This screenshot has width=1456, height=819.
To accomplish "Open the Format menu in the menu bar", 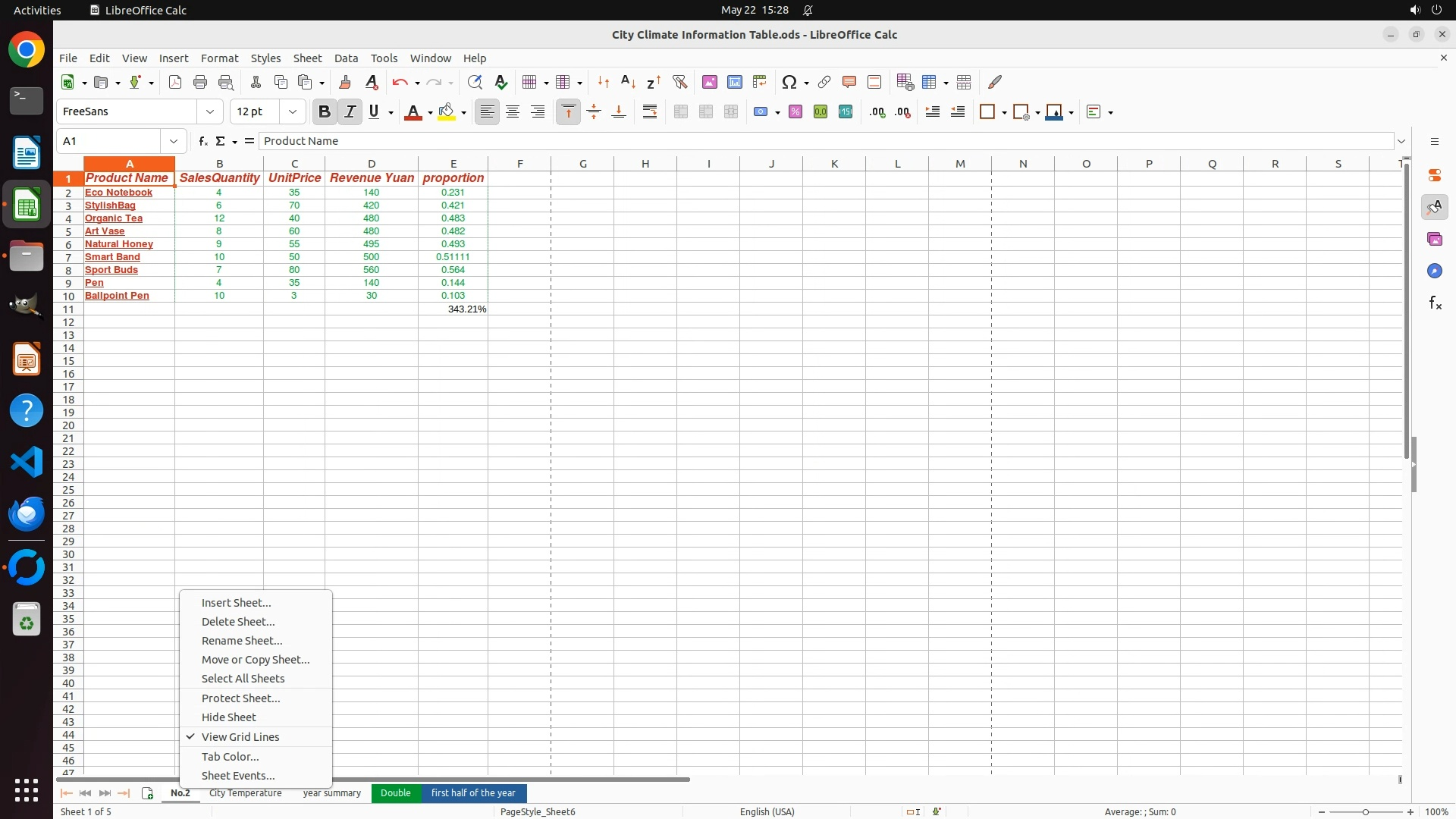I will [219, 58].
